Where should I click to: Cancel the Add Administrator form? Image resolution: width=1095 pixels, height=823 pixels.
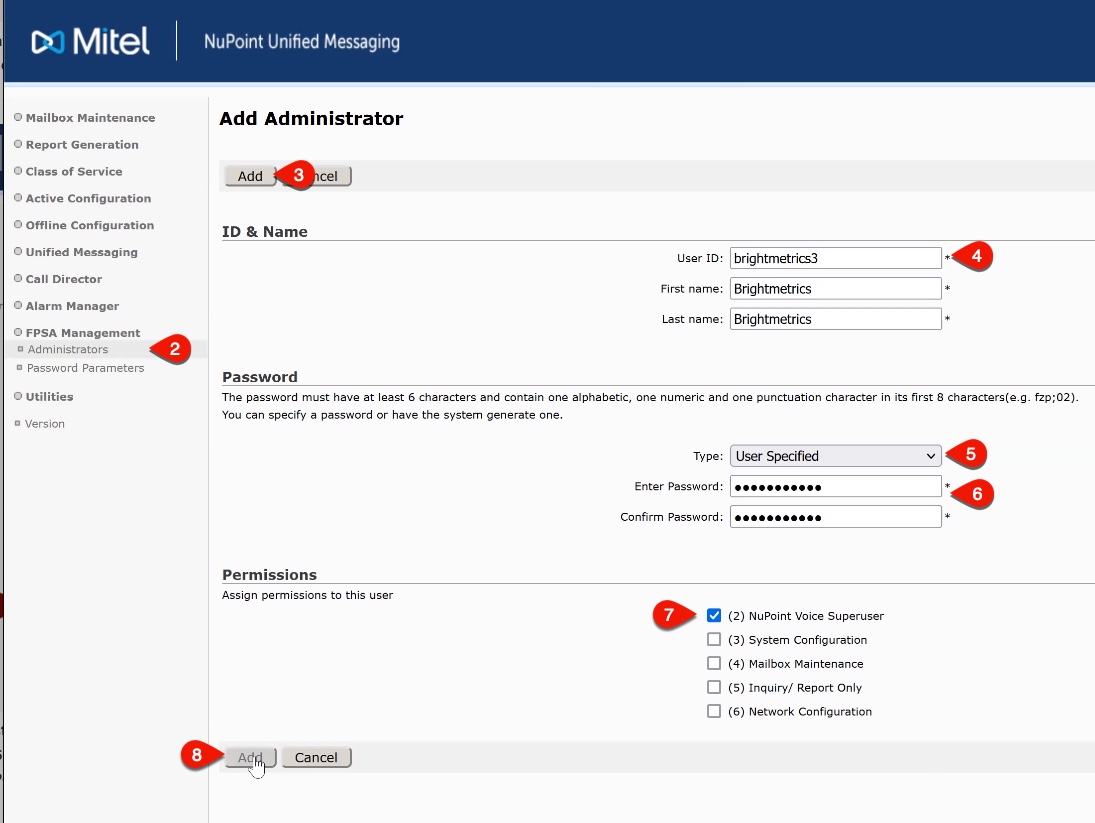[x=316, y=757]
